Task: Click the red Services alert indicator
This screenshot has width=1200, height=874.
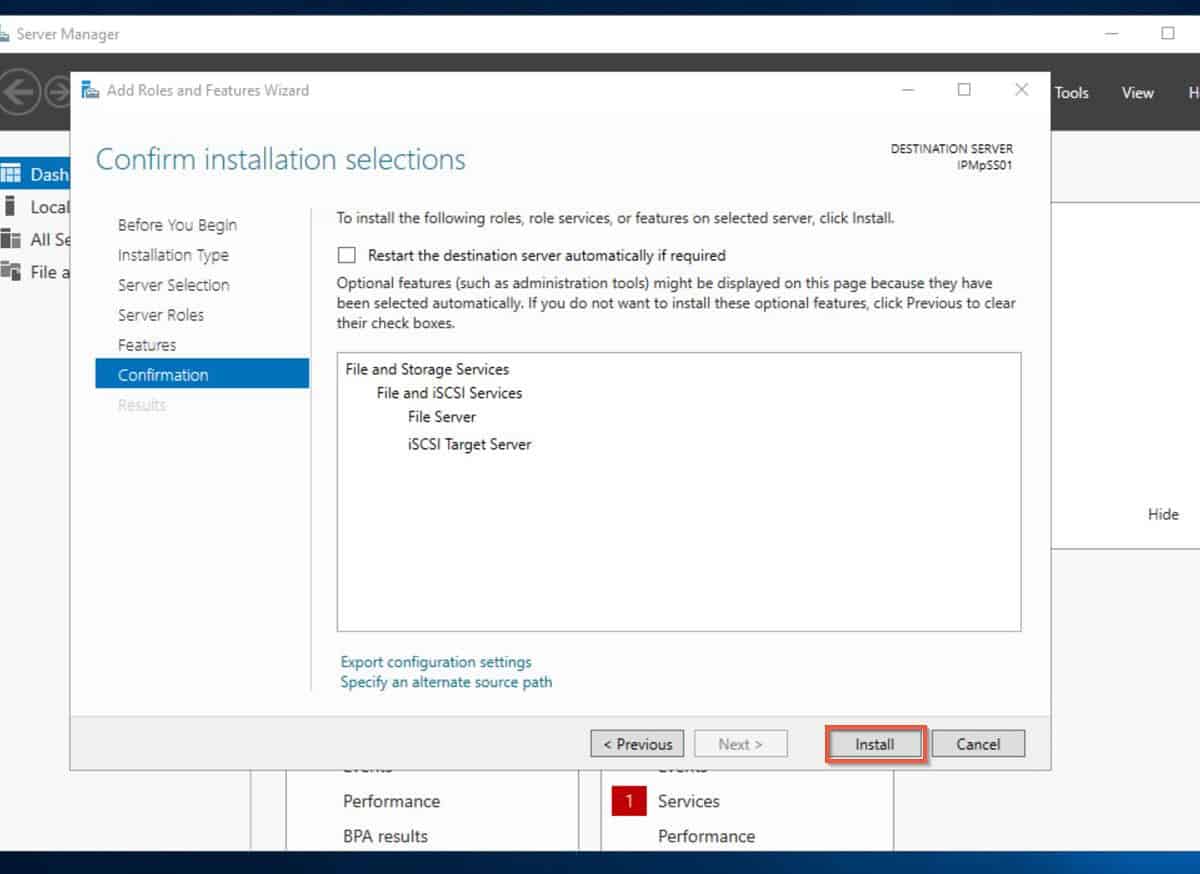Action: pyautogui.click(x=627, y=801)
